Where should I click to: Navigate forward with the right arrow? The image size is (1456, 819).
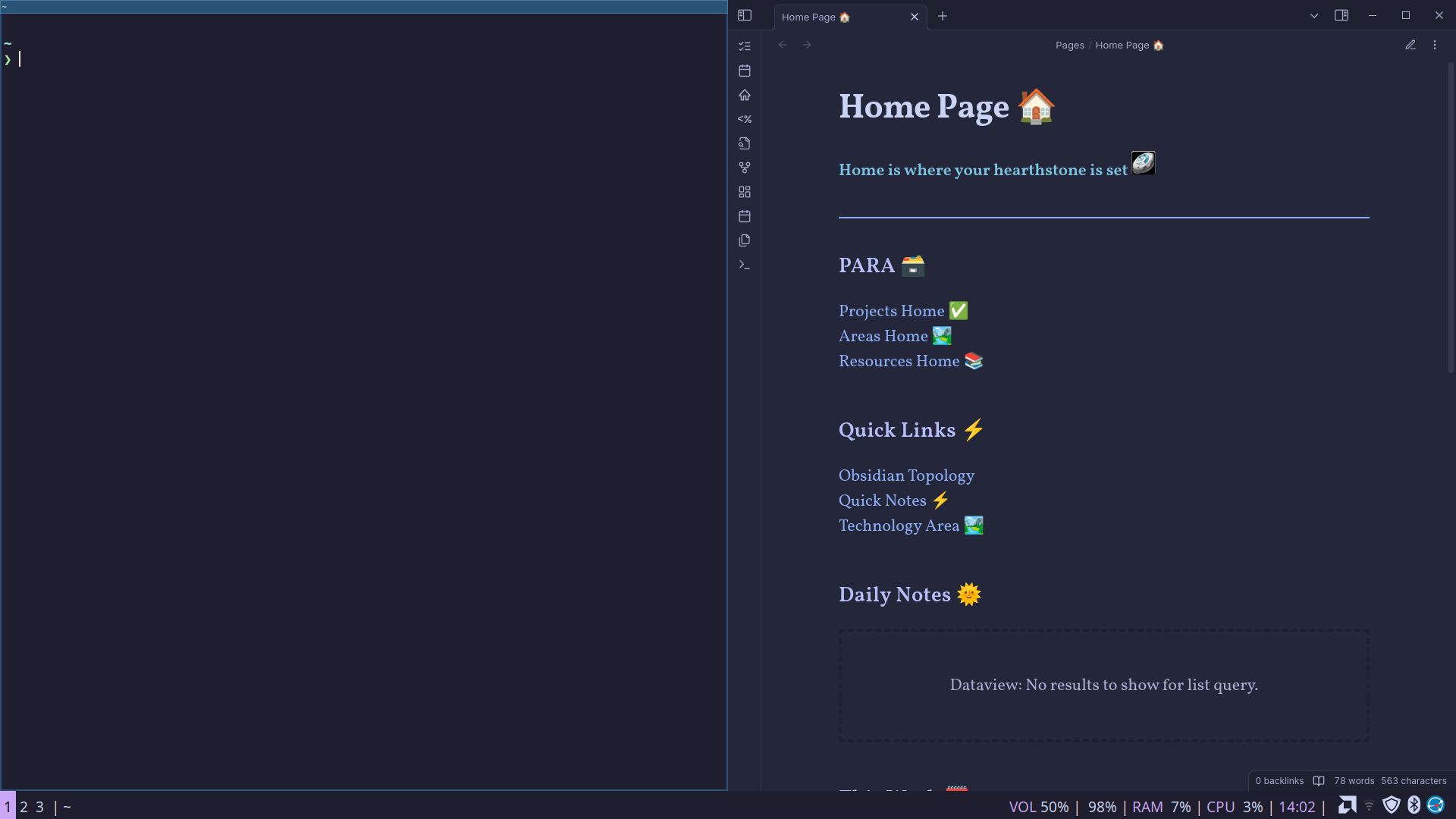[x=807, y=45]
